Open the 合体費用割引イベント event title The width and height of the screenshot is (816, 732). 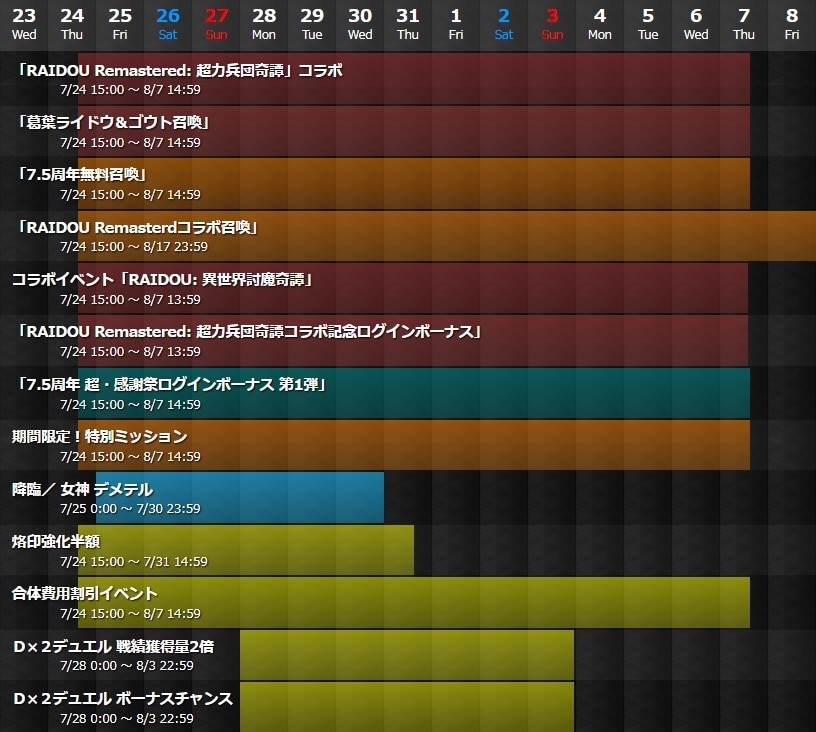[85, 594]
